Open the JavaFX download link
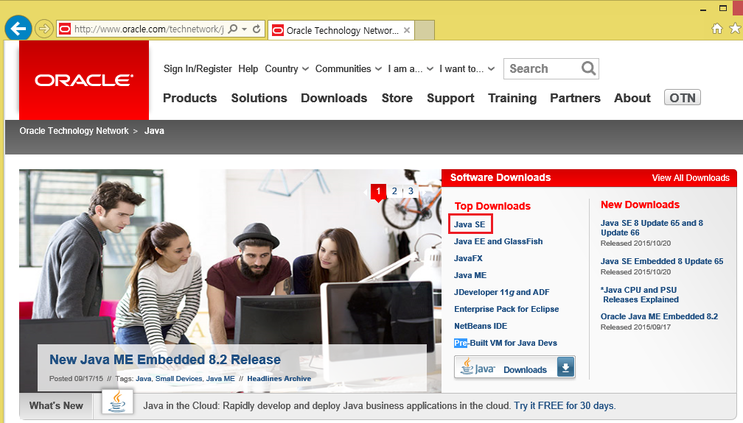The height and width of the screenshot is (423, 743). pyautogui.click(x=468, y=259)
